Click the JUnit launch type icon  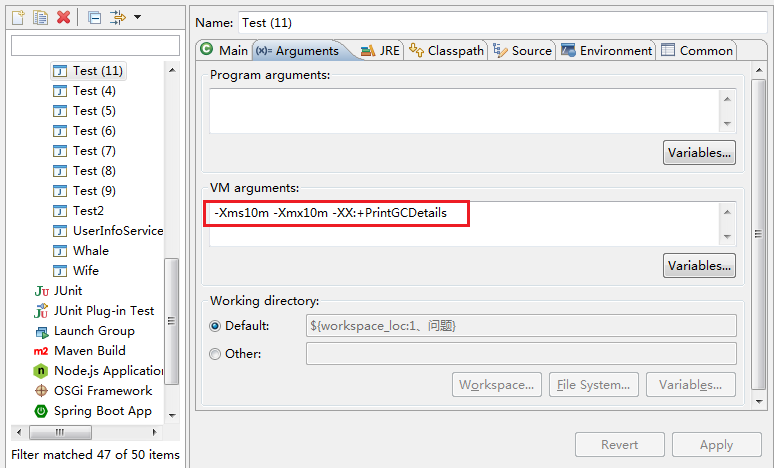41,291
